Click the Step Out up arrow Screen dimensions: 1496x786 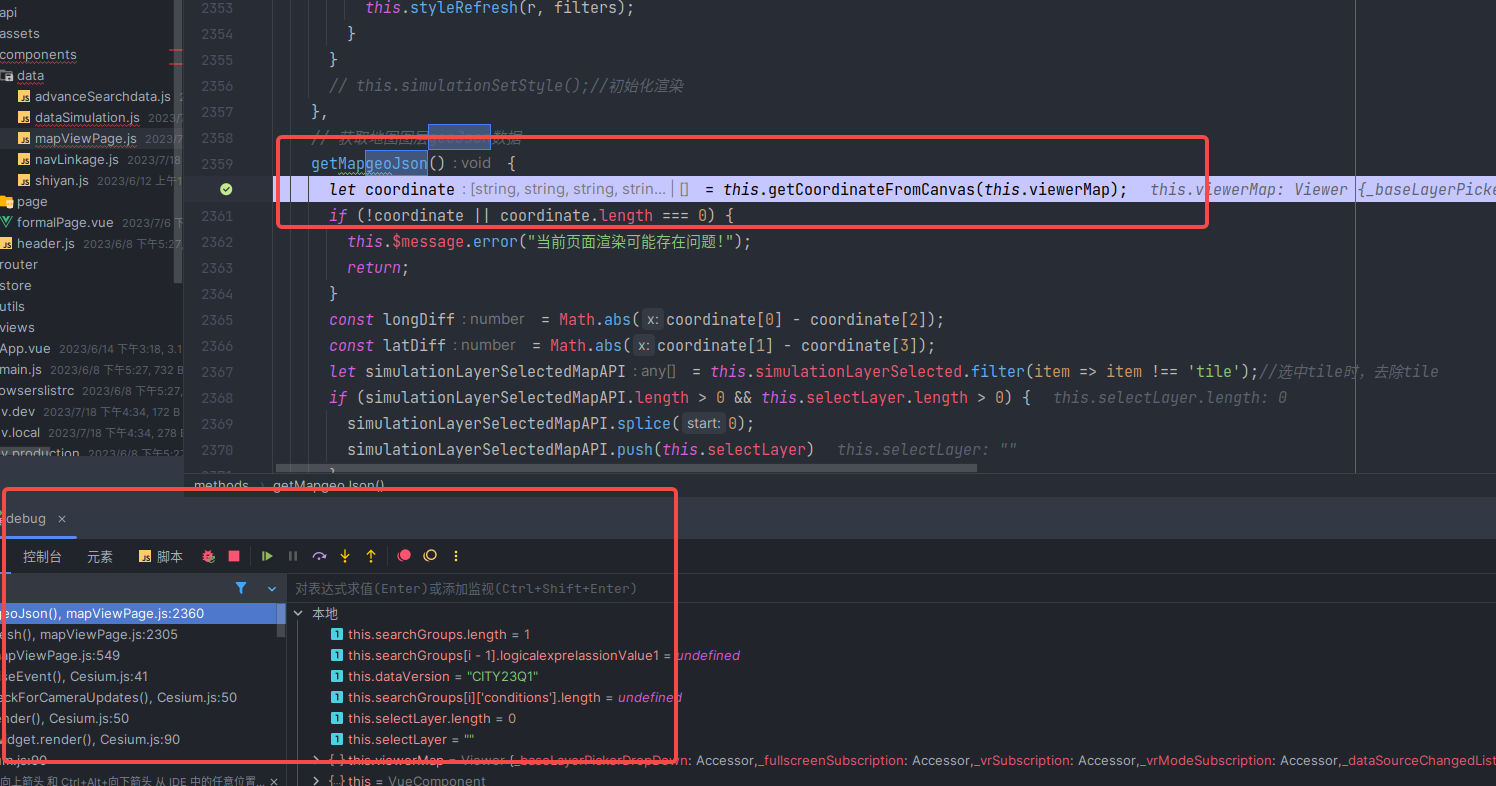[x=371, y=556]
